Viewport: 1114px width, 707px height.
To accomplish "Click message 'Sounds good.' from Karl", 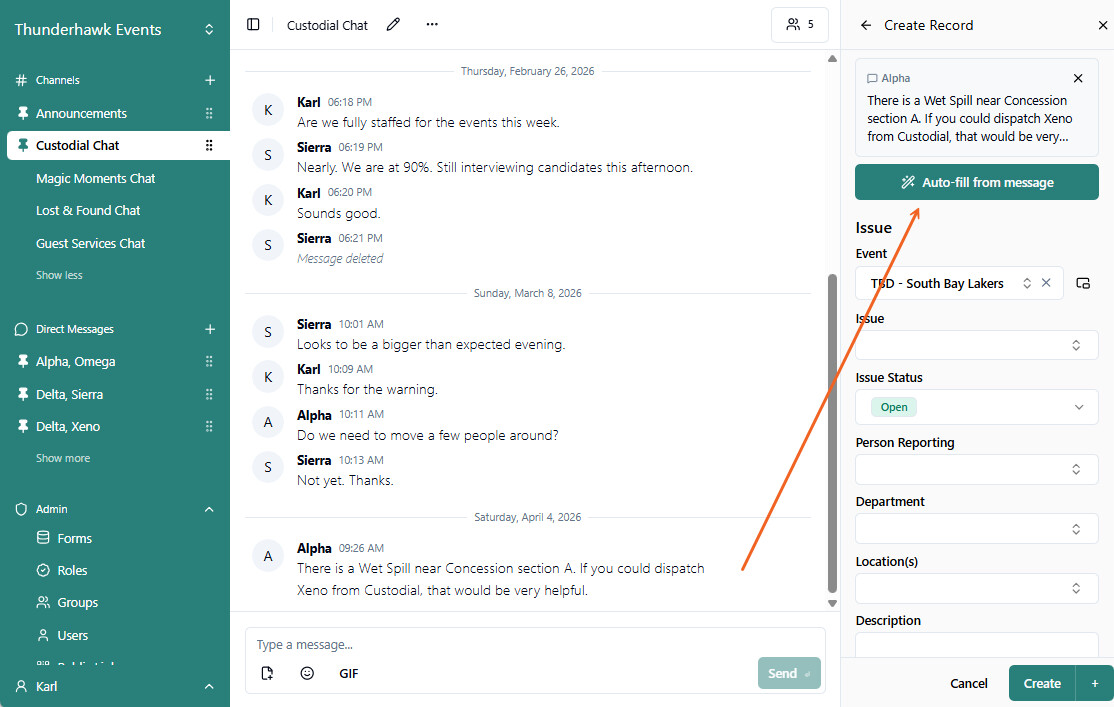I will pos(339,213).
